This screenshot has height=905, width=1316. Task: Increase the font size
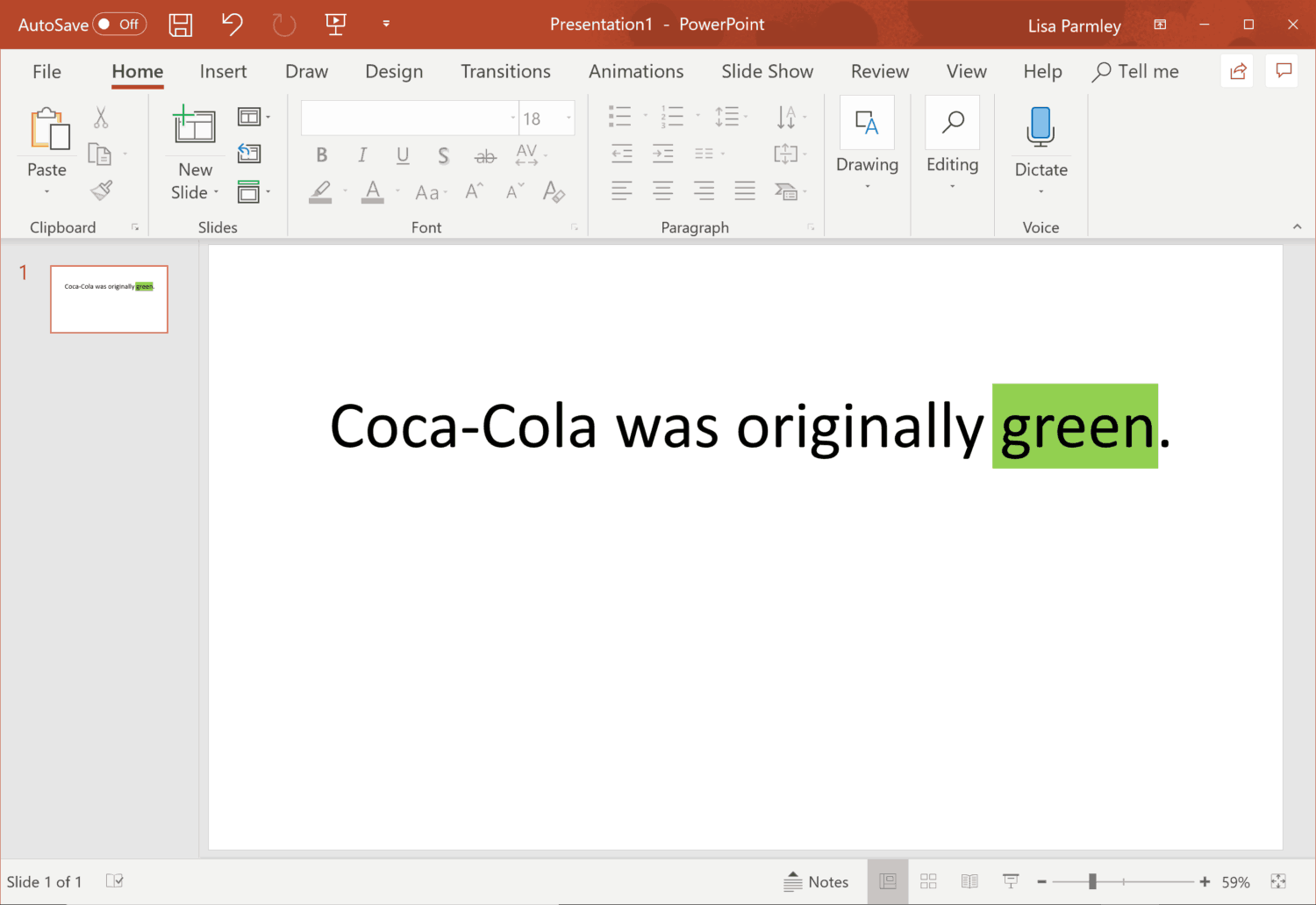(x=474, y=190)
